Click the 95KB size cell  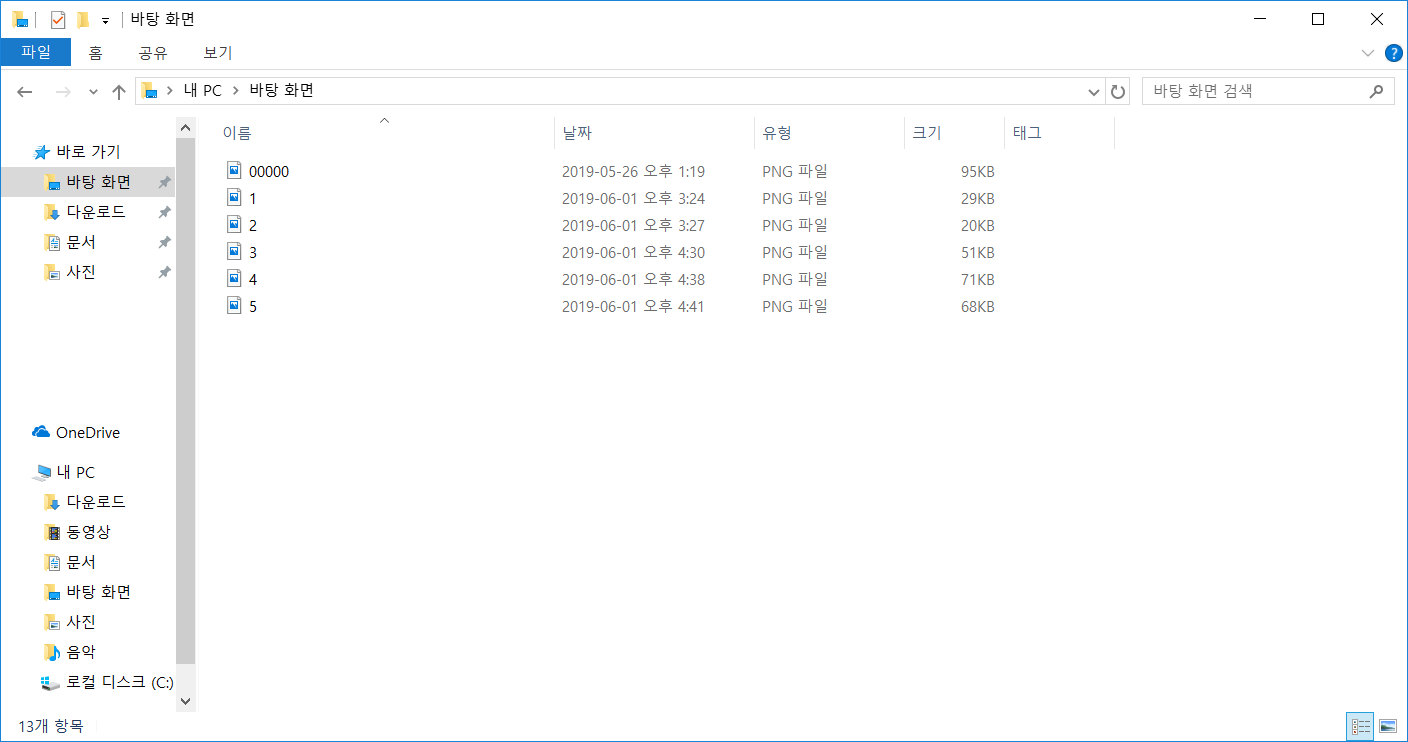pyautogui.click(x=977, y=172)
